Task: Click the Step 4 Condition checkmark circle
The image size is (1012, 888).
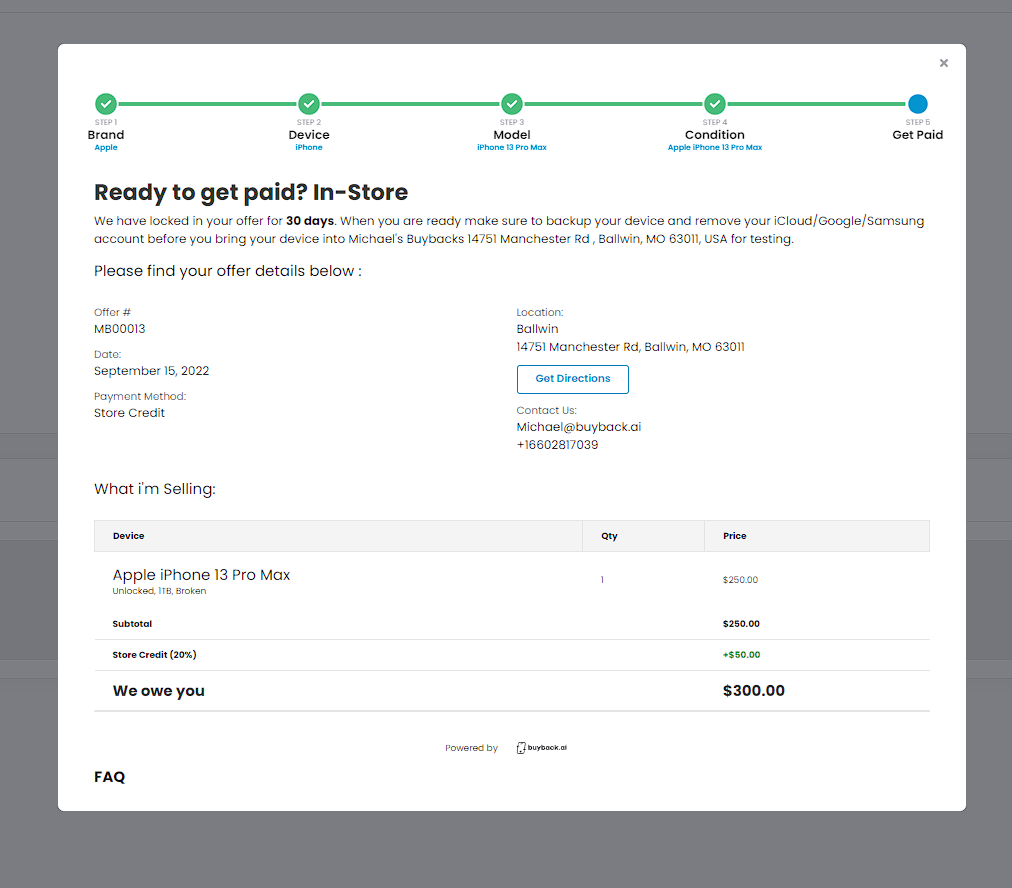Action: [715, 104]
